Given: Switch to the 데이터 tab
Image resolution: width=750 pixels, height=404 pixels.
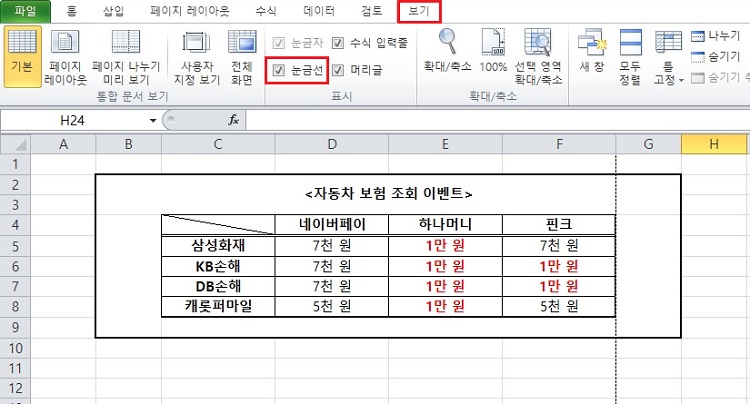Looking at the screenshot, I should (x=319, y=11).
